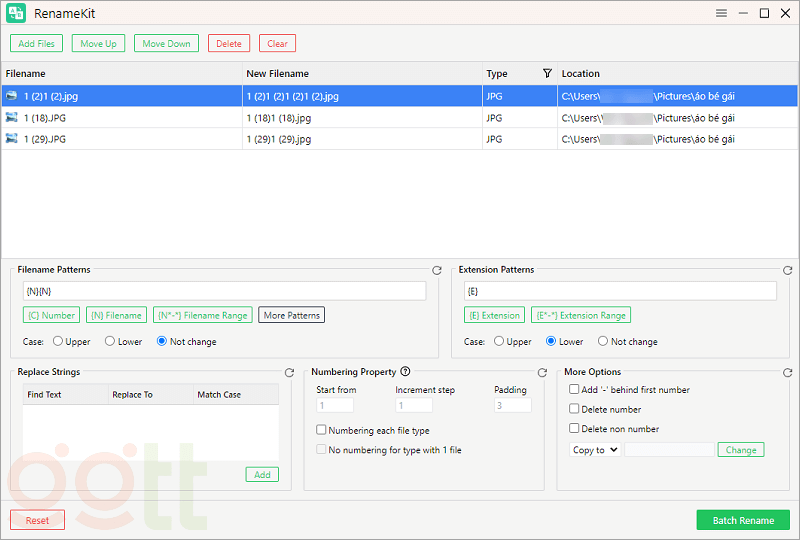Image resolution: width=800 pixels, height=540 pixels.
Task: Enable the Delete number checkbox
Action: pos(574,409)
